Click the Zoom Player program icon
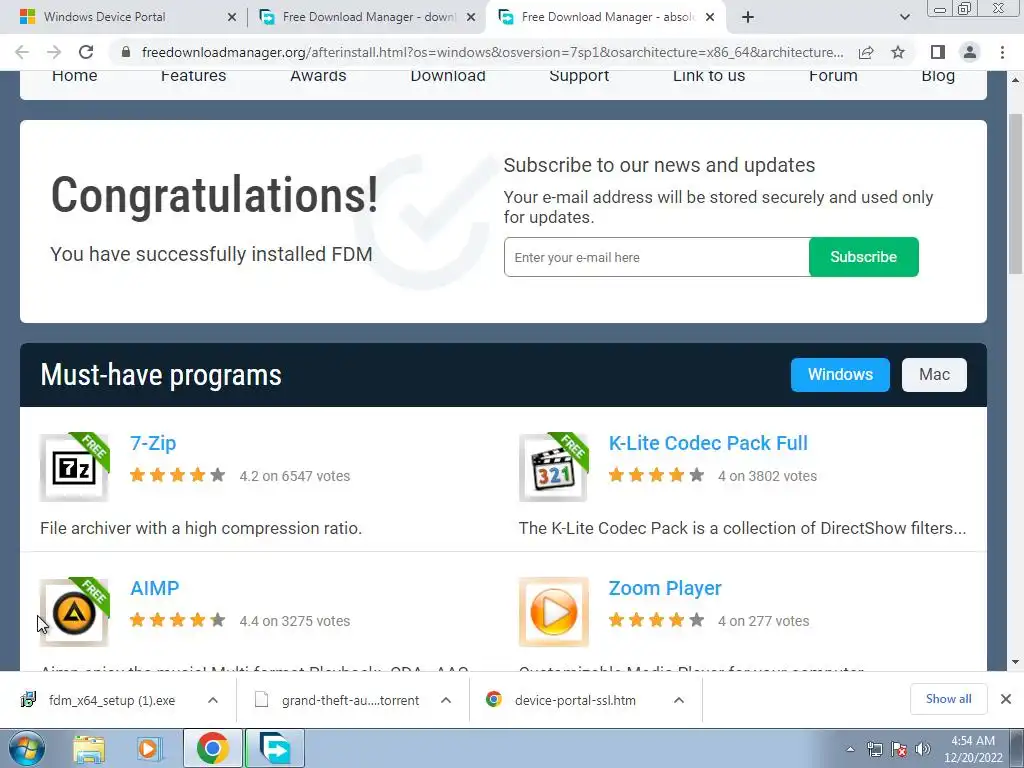This screenshot has height=768, width=1024. click(553, 613)
